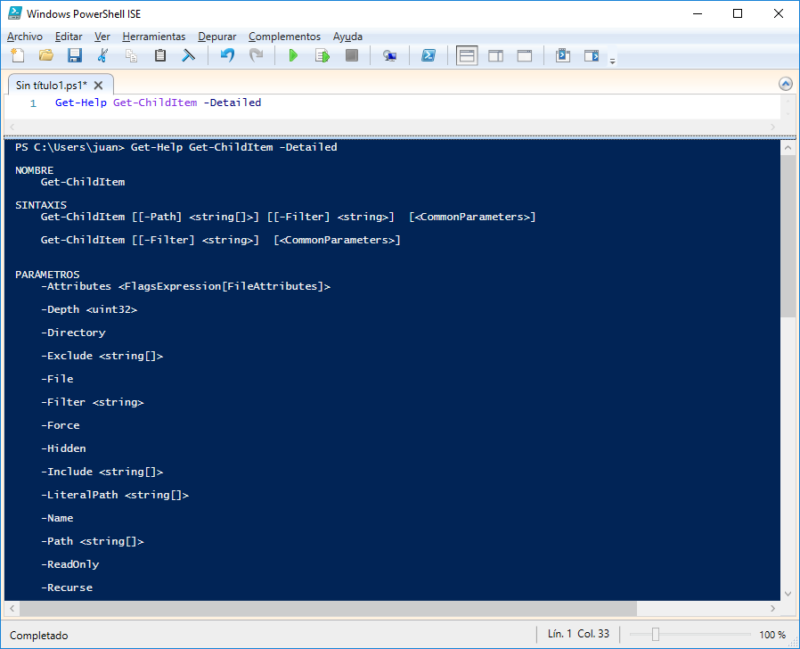Collapse the script pane with the chevron
The height and width of the screenshot is (649, 800).
pos(787,84)
